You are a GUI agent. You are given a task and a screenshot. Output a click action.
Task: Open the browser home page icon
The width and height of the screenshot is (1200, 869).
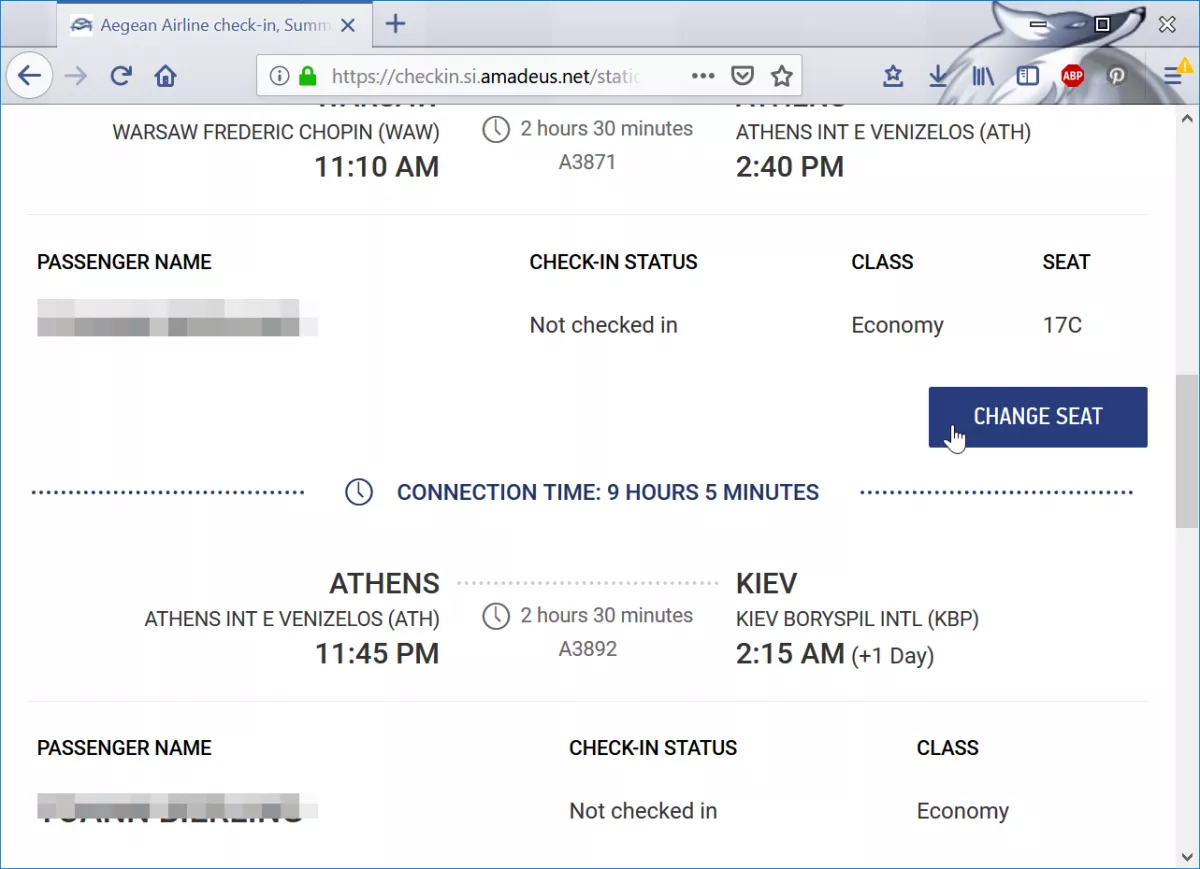click(x=165, y=75)
